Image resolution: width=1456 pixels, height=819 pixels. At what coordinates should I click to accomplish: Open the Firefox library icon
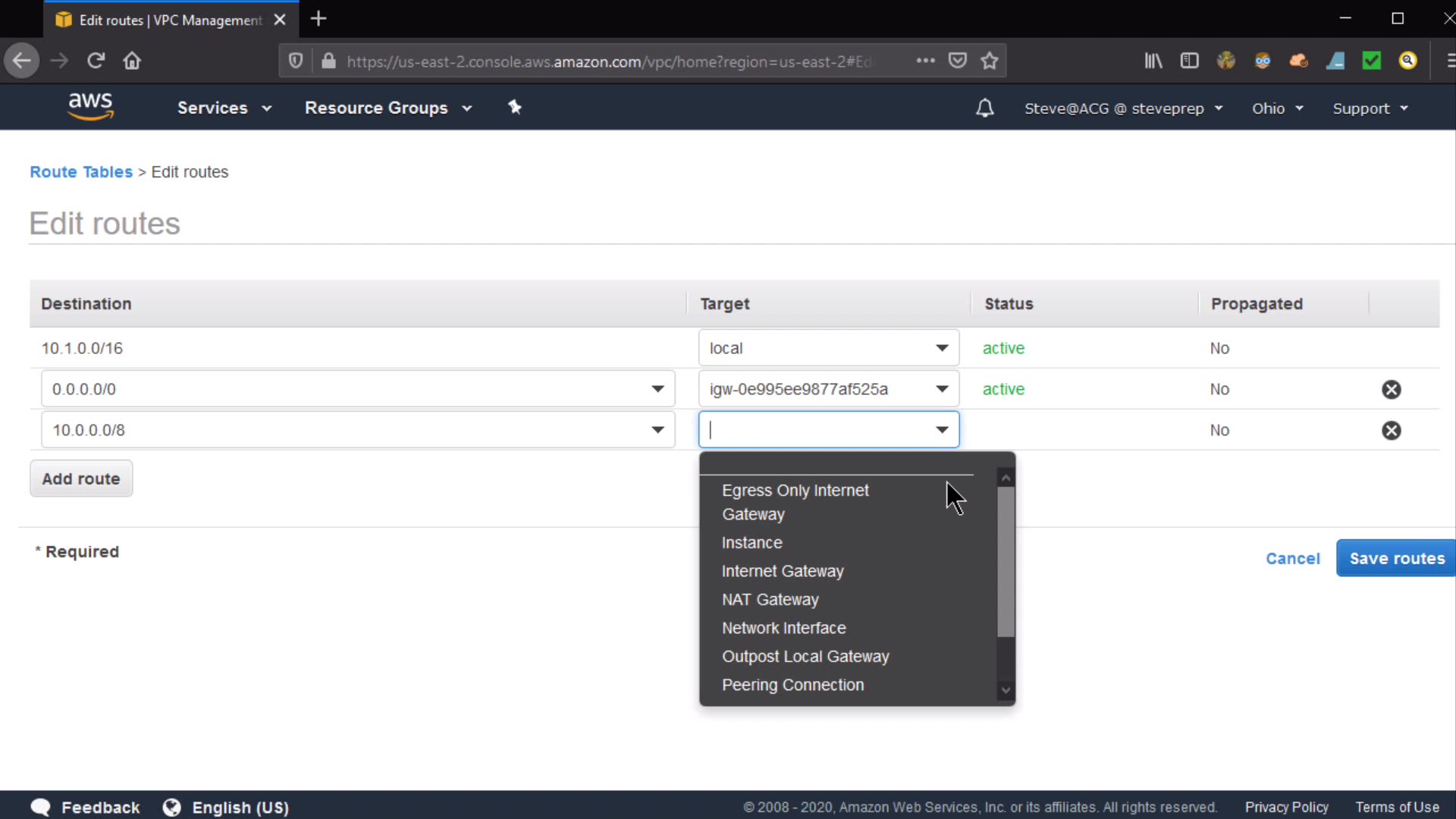pyautogui.click(x=1153, y=61)
